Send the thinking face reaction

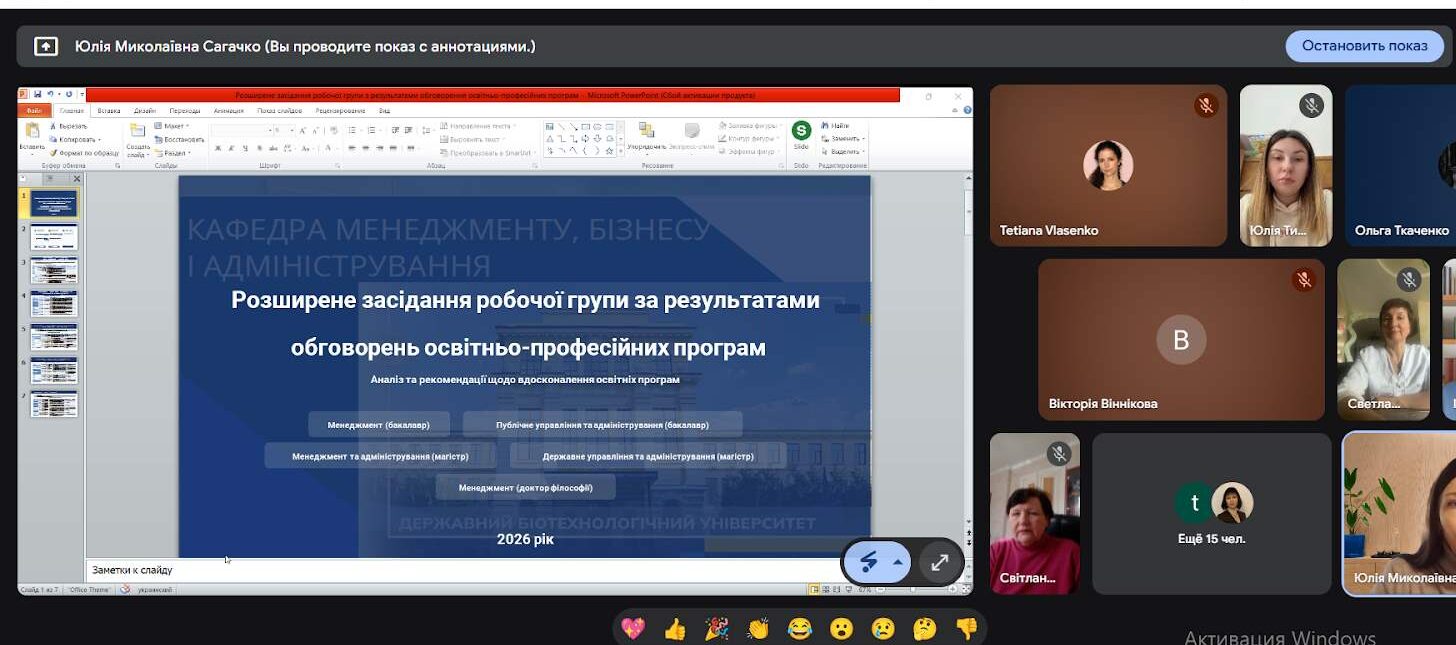(x=924, y=628)
